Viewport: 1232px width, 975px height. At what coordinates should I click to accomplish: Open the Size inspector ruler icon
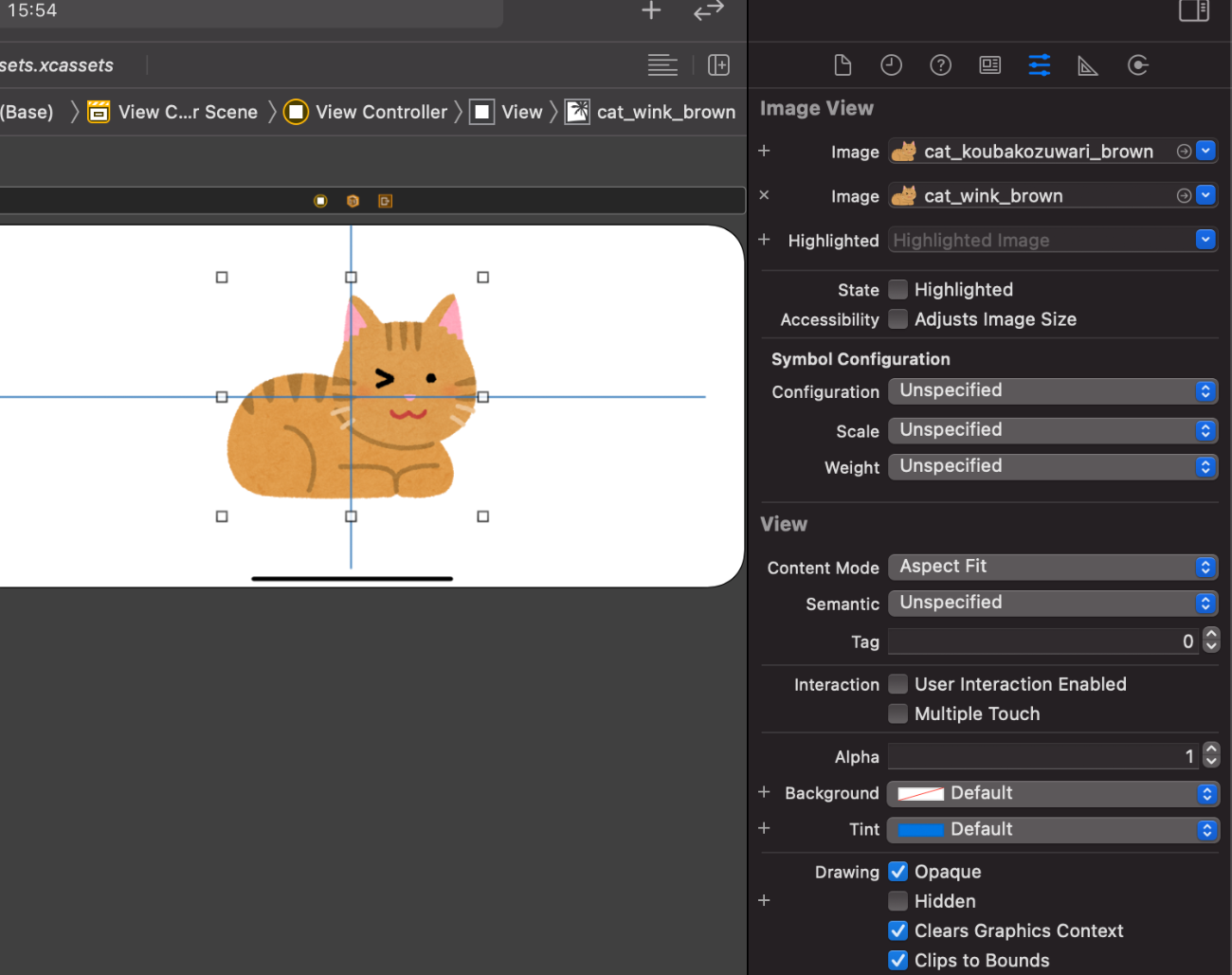tap(1087, 65)
